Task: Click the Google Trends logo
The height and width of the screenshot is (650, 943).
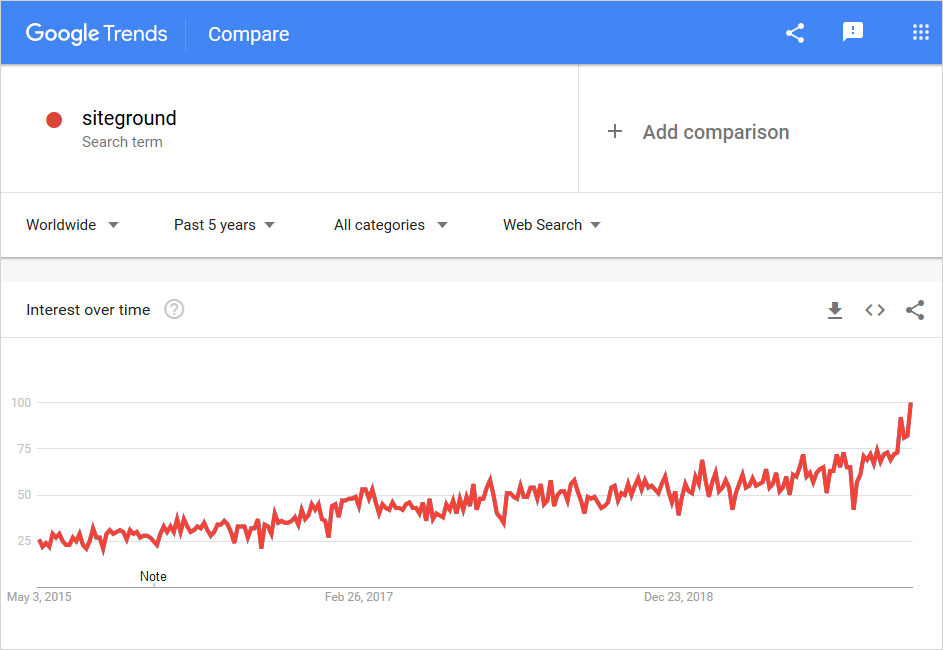Action: pos(96,33)
